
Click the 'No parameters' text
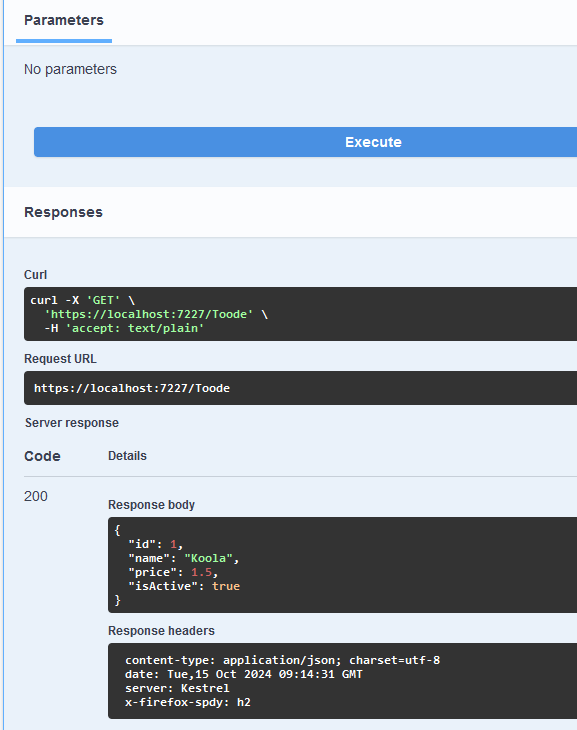pyautogui.click(x=70, y=69)
